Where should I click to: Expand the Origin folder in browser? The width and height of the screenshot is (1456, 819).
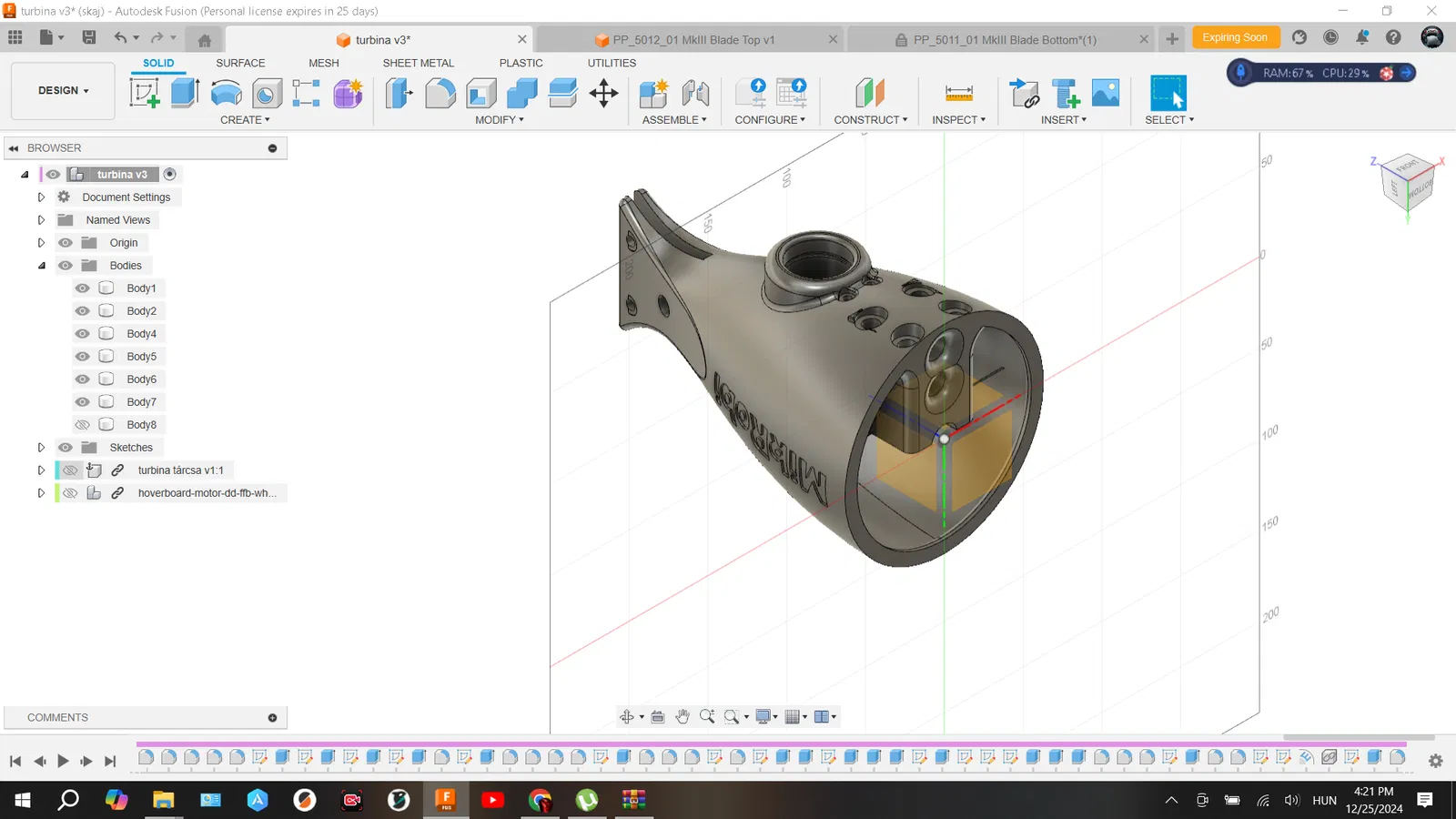click(41, 243)
